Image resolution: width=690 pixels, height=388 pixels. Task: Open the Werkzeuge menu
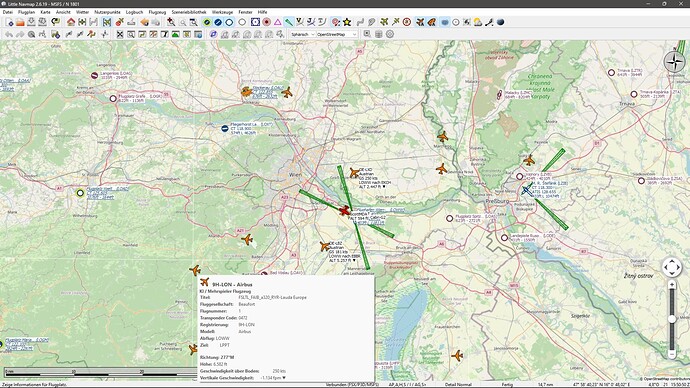coord(222,12)
